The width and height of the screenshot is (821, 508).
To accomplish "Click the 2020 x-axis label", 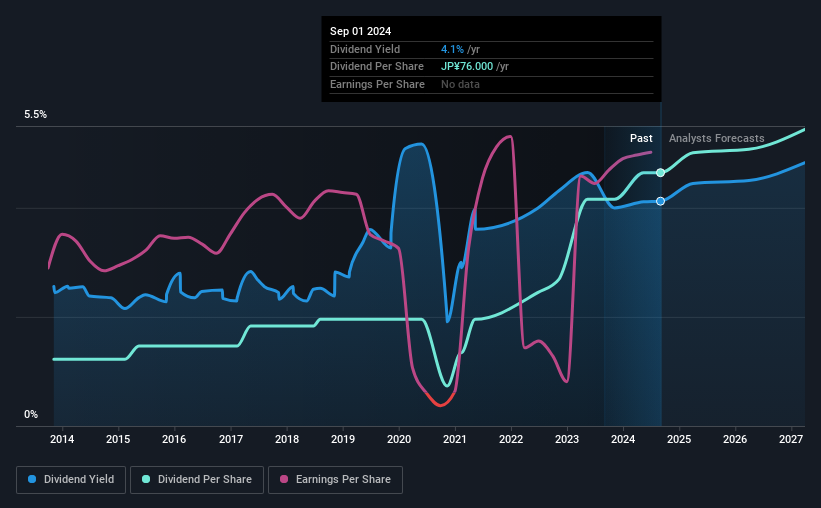I will click(x=399, y=439).
